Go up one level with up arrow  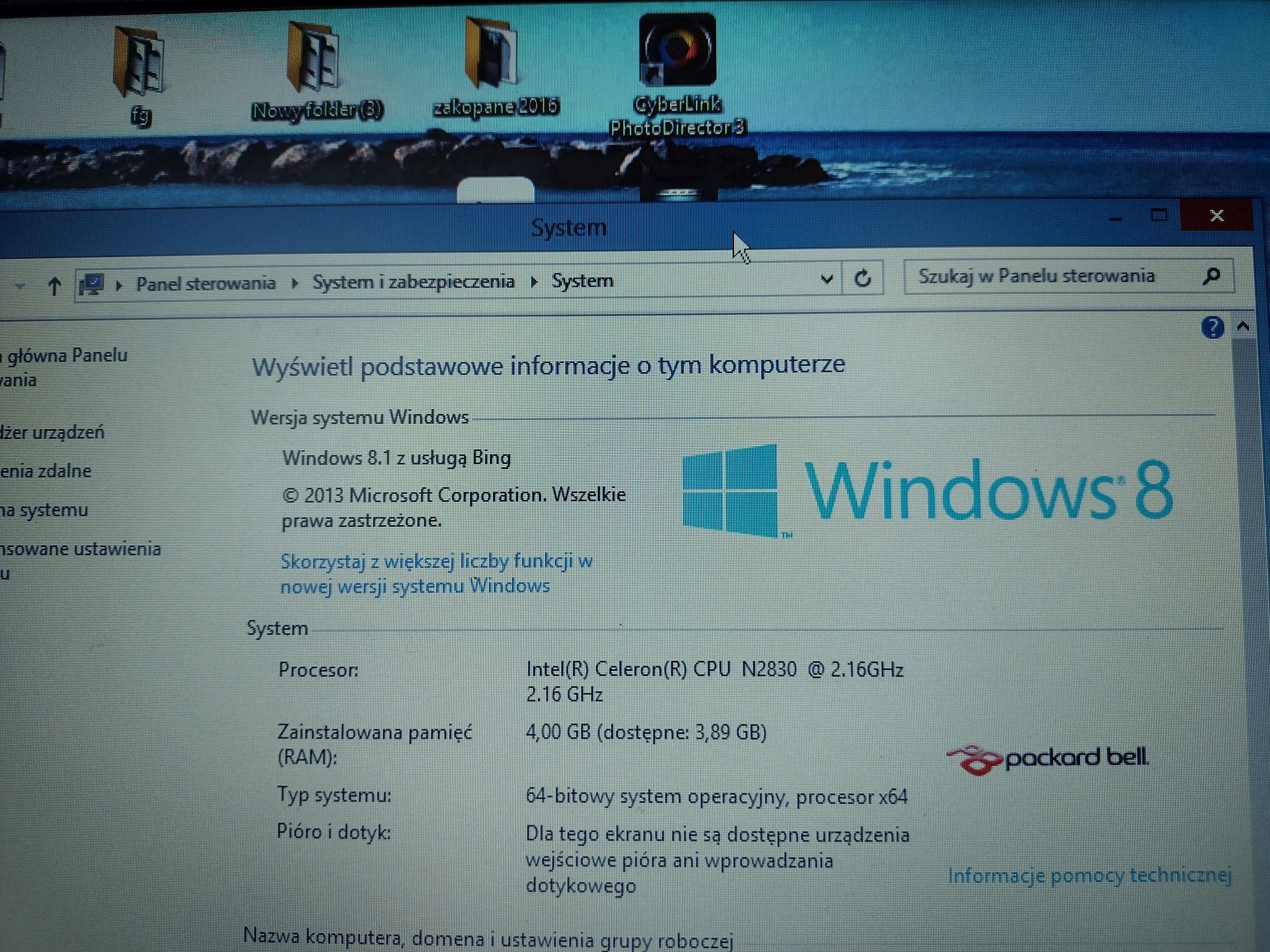(x=55, y=286)
